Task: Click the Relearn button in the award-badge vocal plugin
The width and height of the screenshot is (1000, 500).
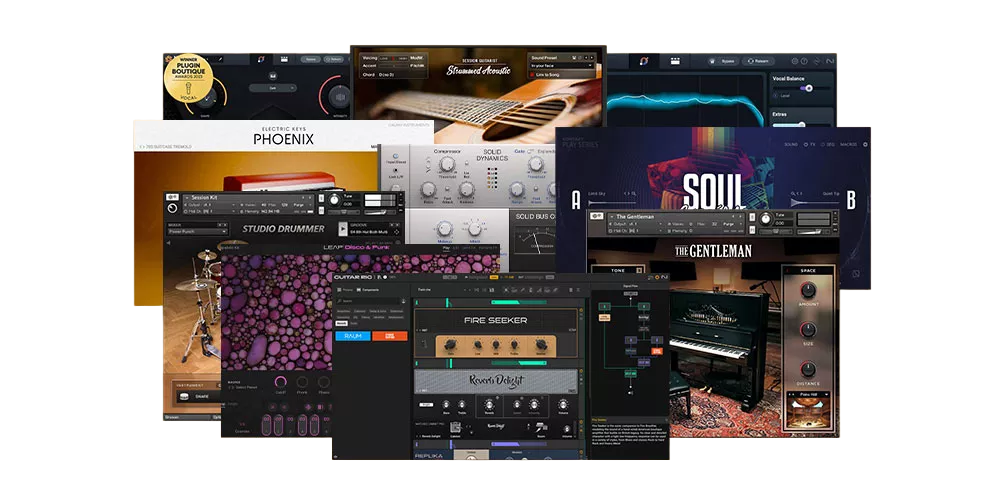Action: (x=334, y=59)
